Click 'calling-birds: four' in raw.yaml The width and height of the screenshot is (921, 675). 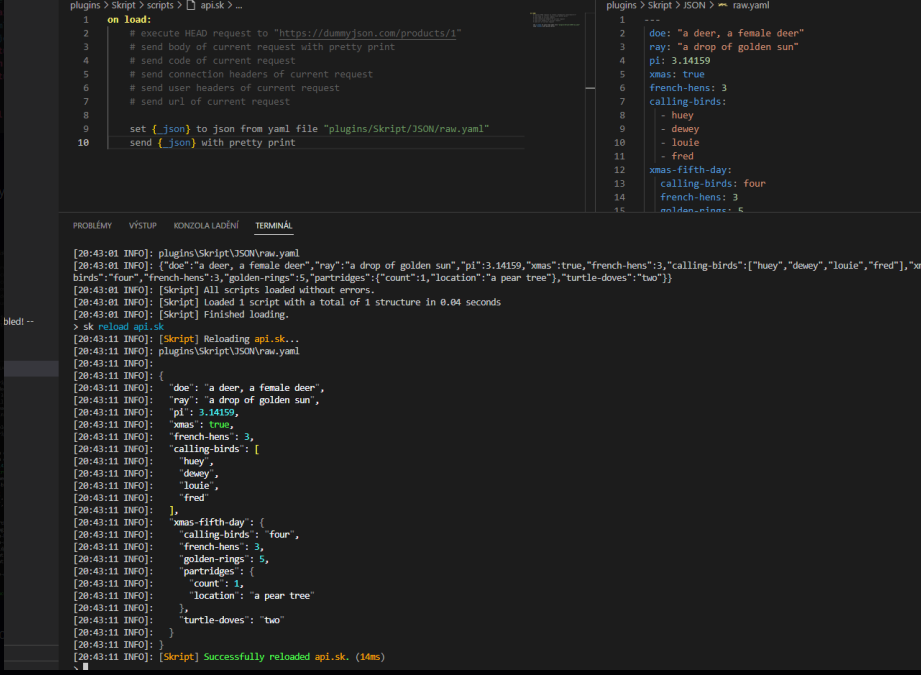pos(712,184)
